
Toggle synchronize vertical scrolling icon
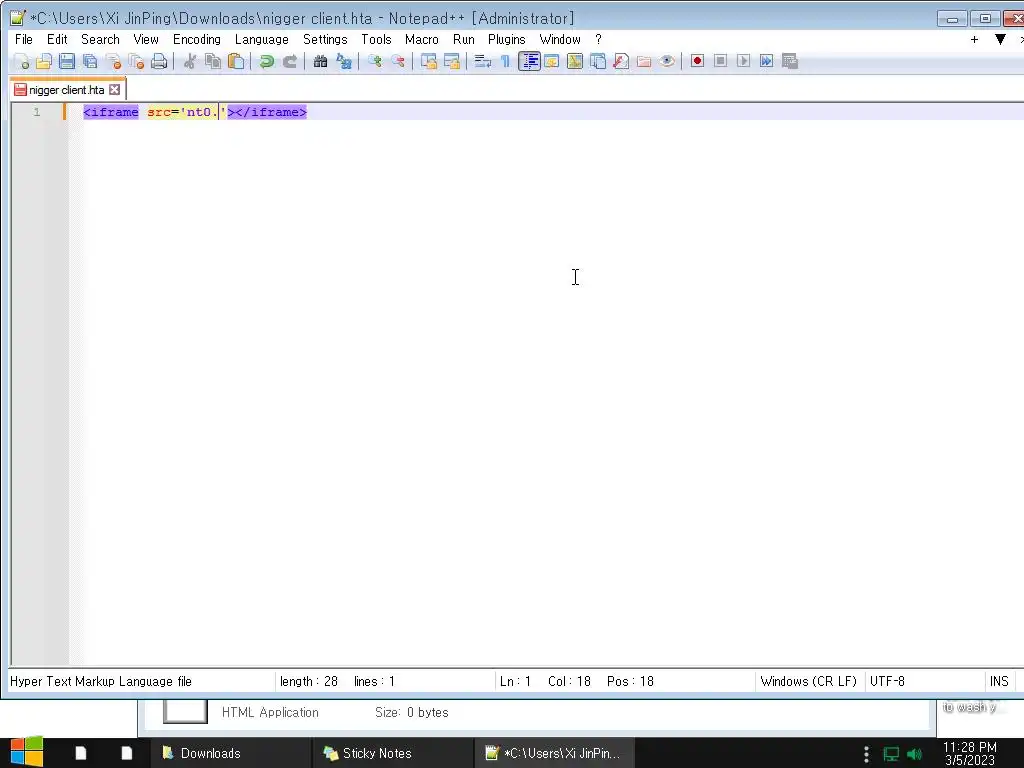[428, 61]
